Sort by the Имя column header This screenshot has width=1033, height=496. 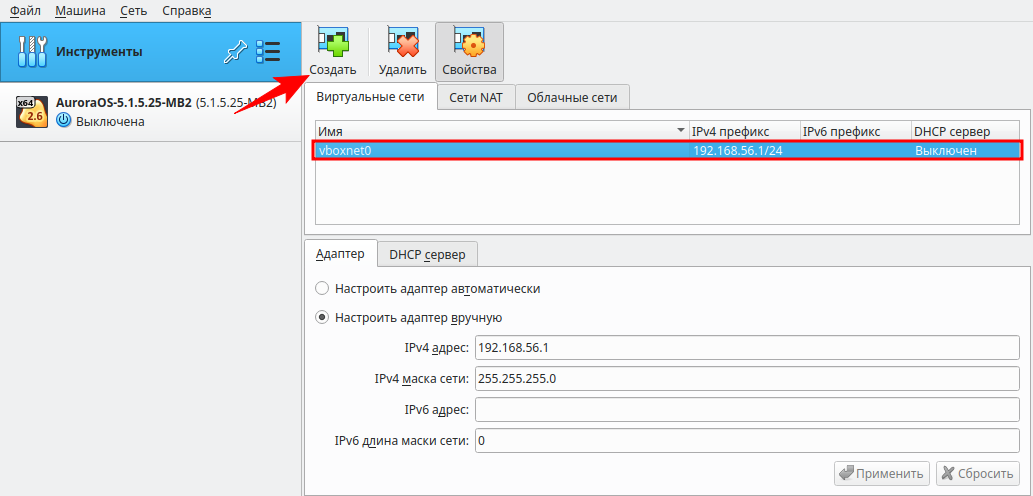pyautogui.click(x=502, y=132)
